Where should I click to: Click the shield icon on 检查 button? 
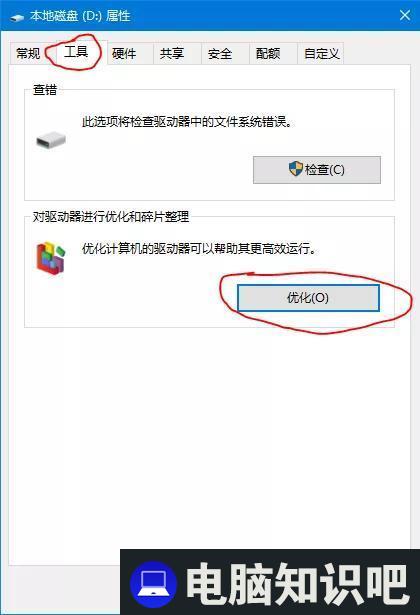296,169
